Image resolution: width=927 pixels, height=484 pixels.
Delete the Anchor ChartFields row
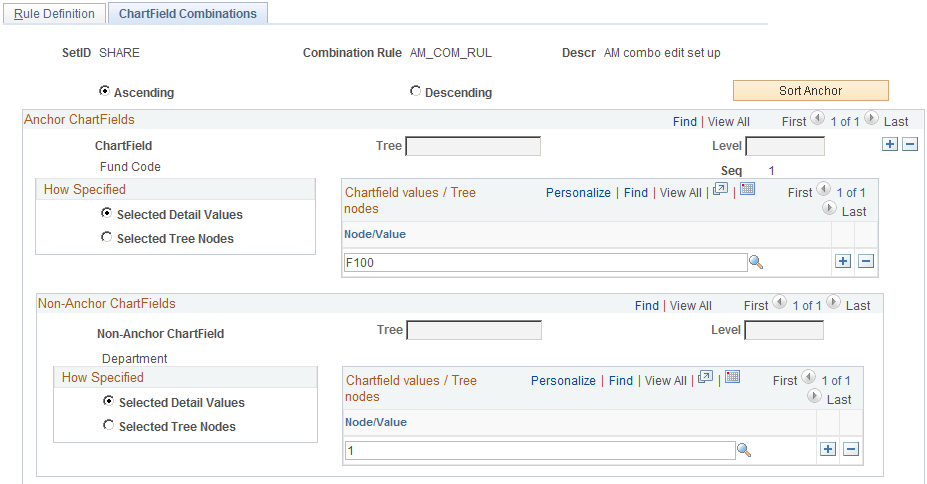click(x=910, y=144)
